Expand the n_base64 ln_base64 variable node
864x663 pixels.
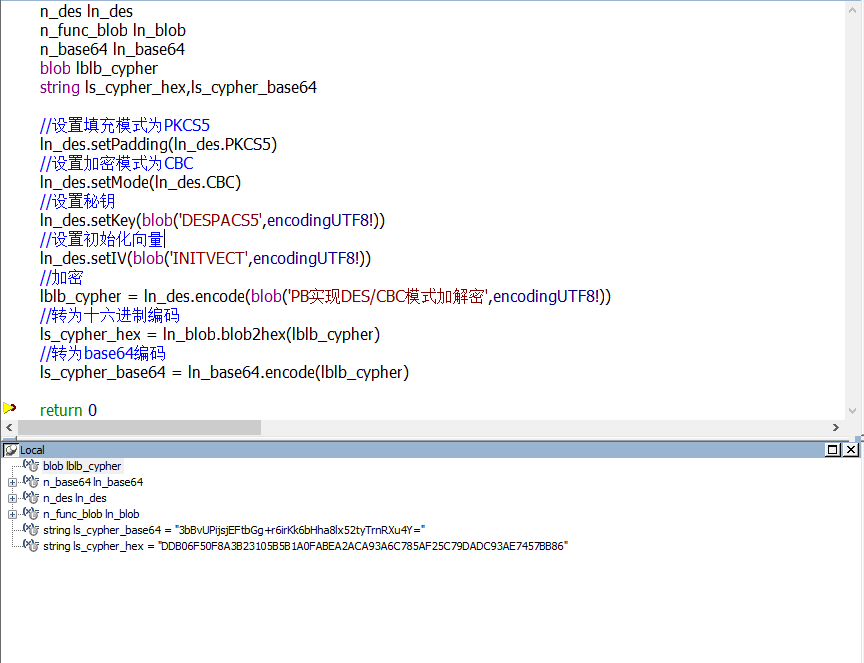click(x=12, y=482)
